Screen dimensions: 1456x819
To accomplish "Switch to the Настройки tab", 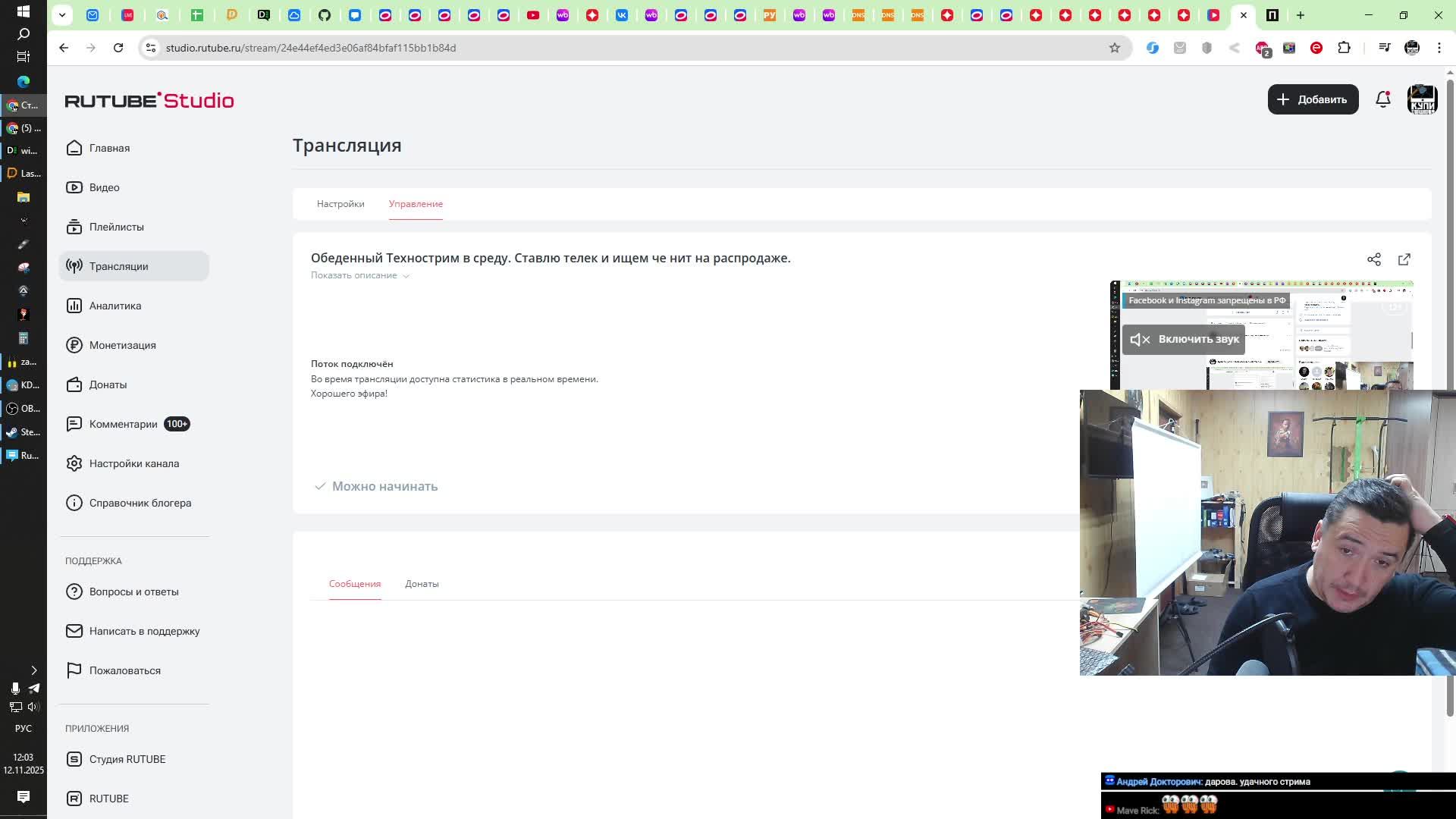I will coord(340,204).
